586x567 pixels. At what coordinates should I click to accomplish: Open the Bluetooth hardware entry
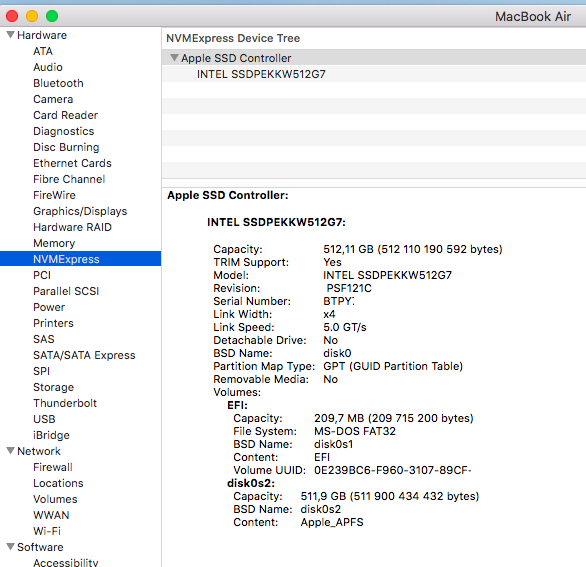pyautogui.click(x=58, y=83)
